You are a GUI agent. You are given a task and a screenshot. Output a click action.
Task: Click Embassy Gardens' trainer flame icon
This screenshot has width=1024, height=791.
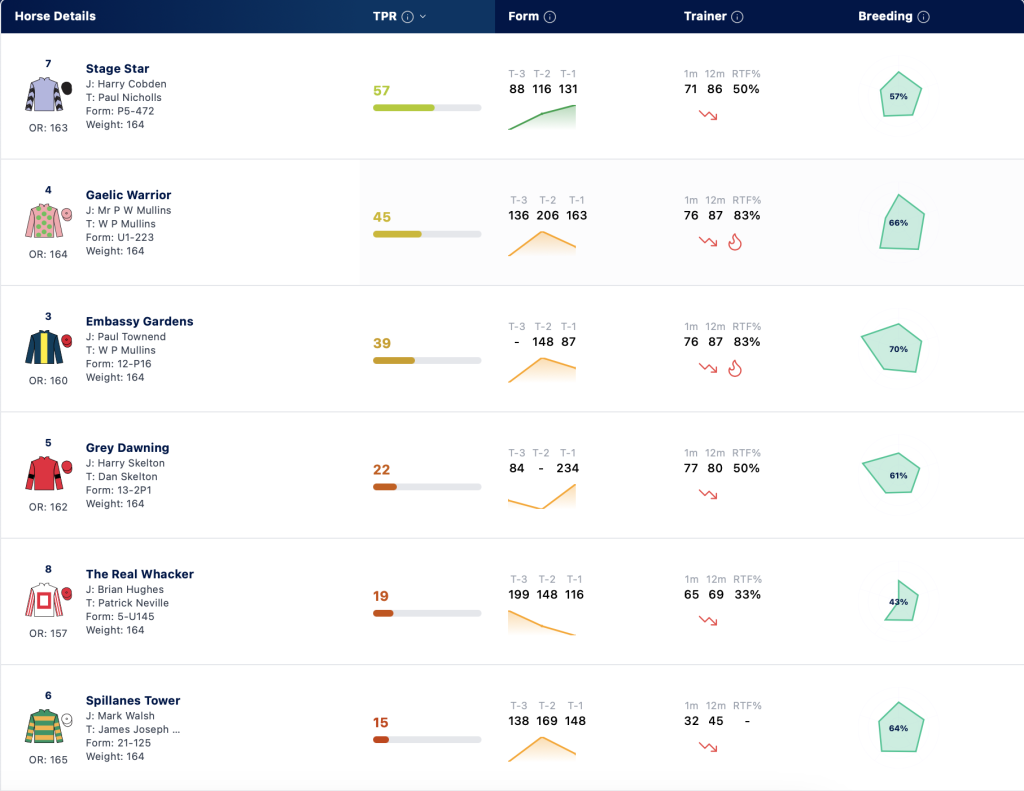pos(735,368)
